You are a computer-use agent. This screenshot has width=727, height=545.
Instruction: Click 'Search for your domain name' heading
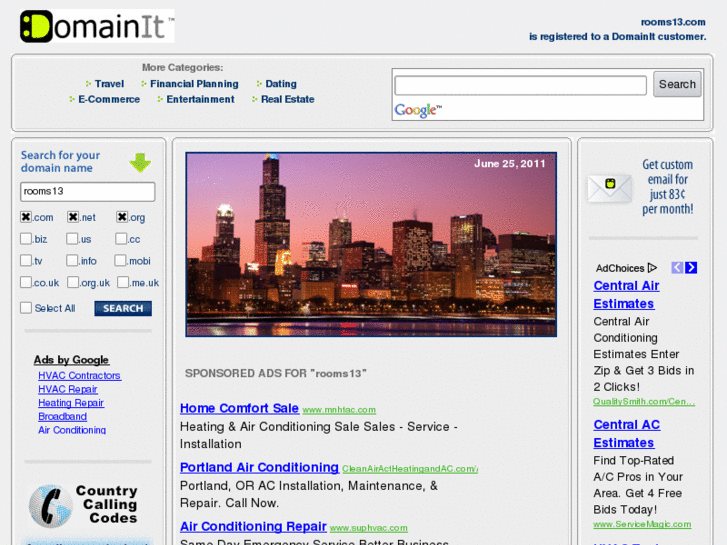(60, 161)
